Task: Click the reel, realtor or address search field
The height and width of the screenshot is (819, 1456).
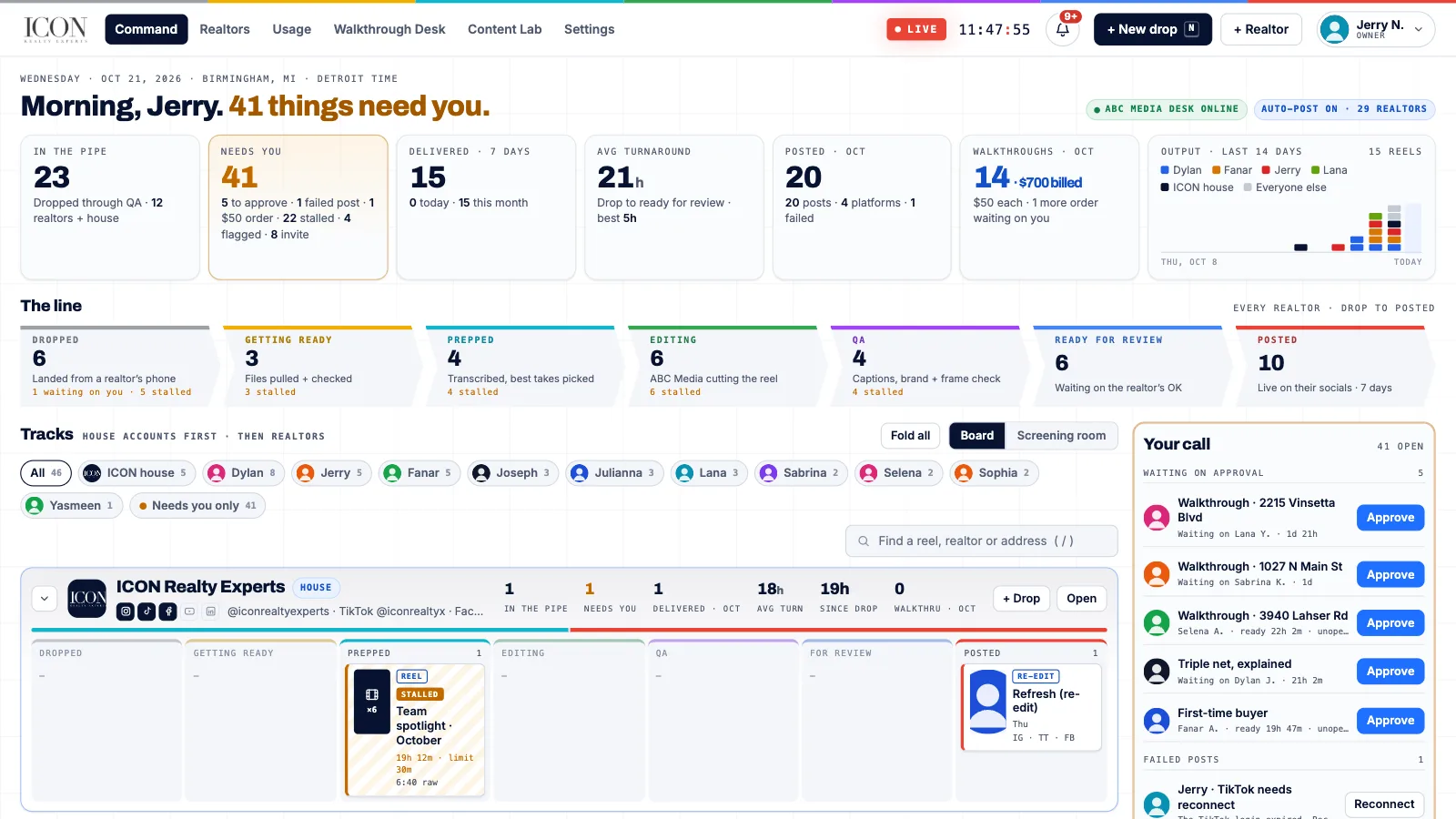Action: (x=981, y=541)
